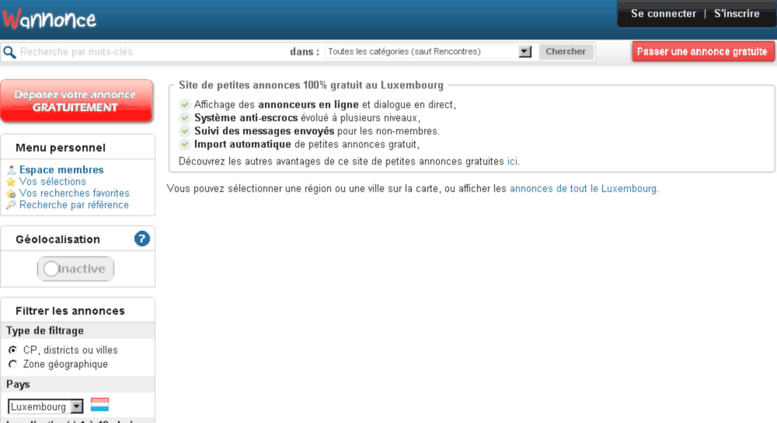
Task: Select CP, districts ou villes radio
Action: click(13, 350)
